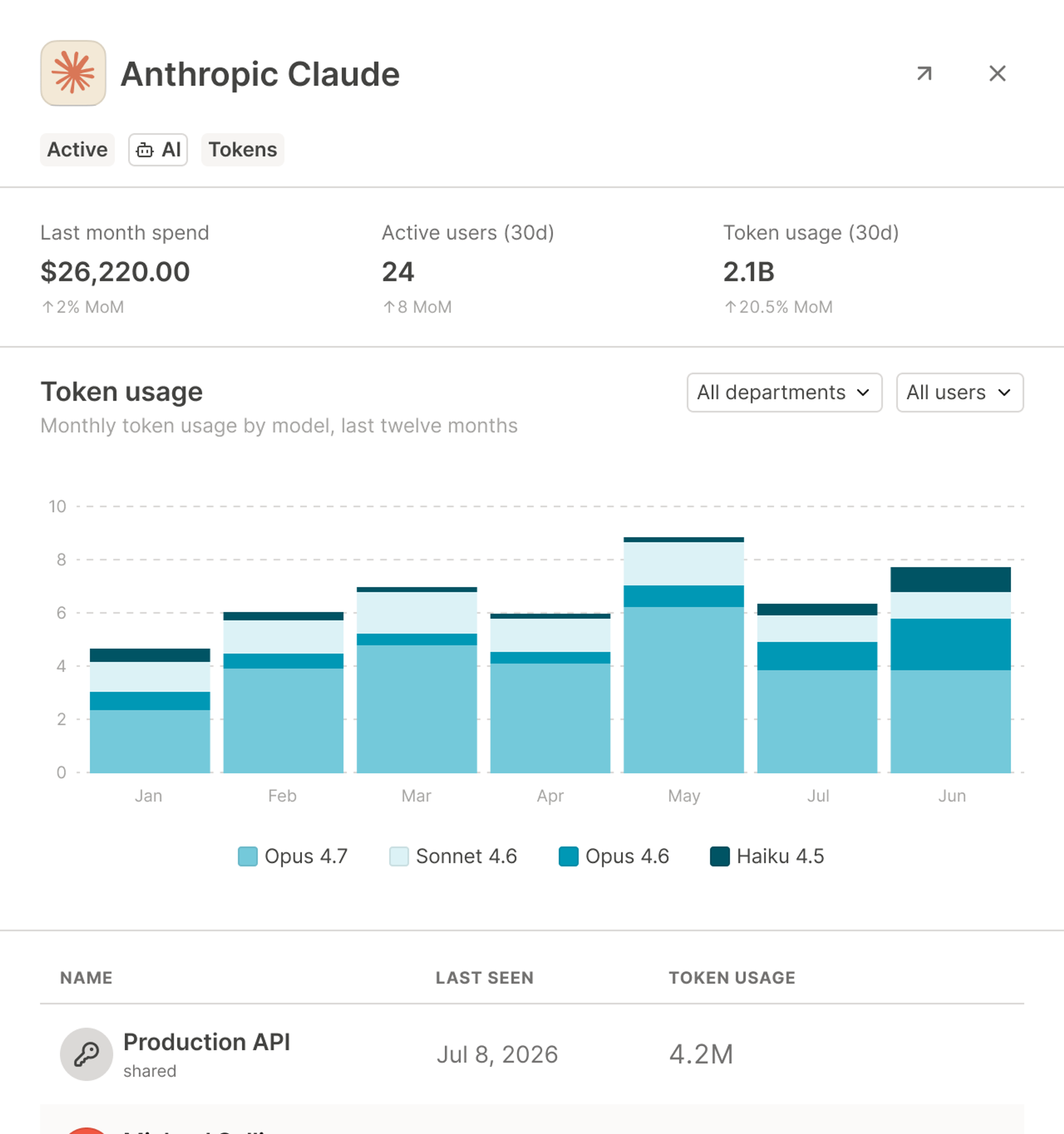1064x1134 pixels.
Task: Click the key icon beside Production API
Action: pyautogui.click(x=87, y=1054)
